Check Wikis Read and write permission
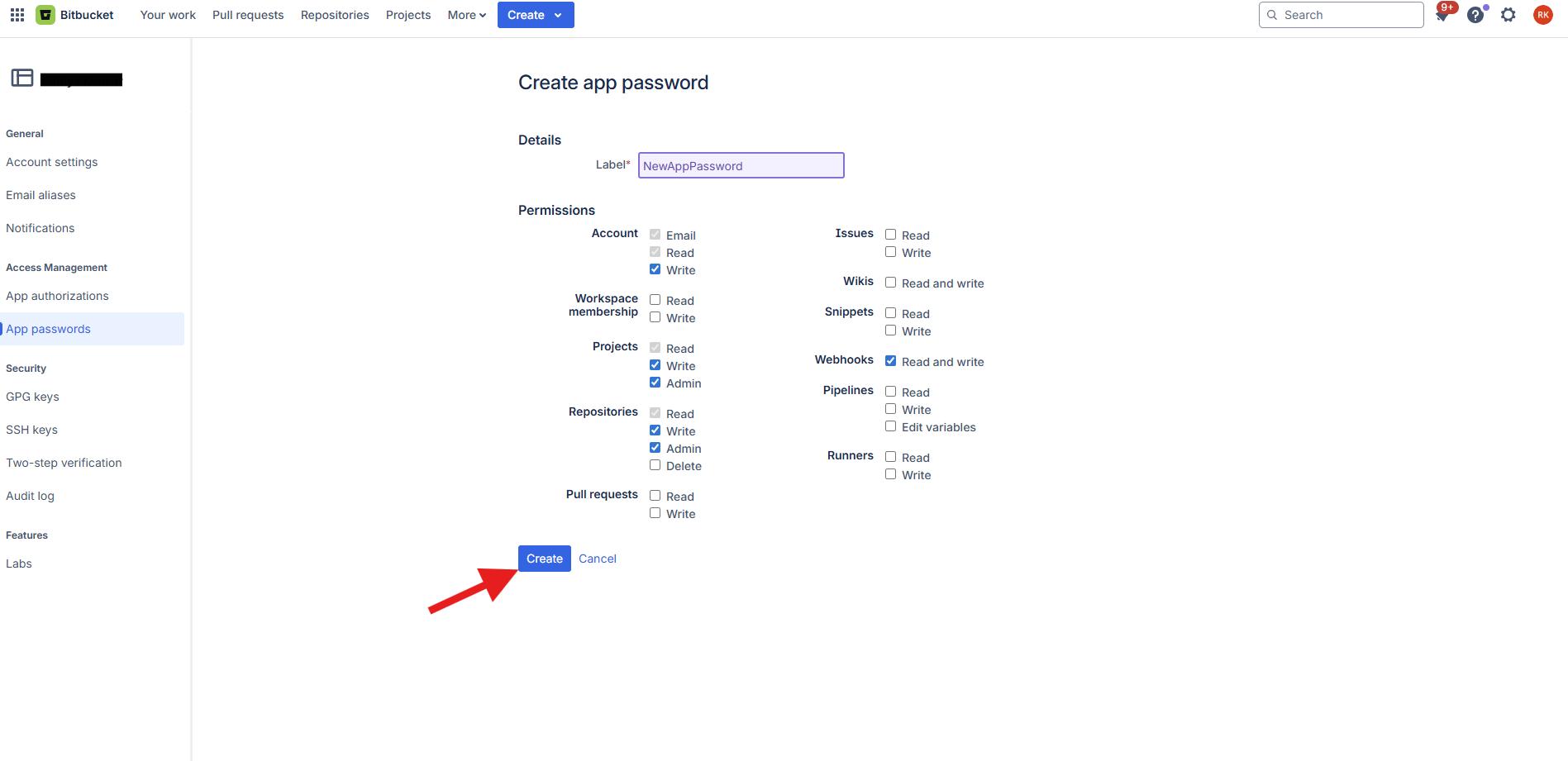1568x761 pixels. coord(890,283)
